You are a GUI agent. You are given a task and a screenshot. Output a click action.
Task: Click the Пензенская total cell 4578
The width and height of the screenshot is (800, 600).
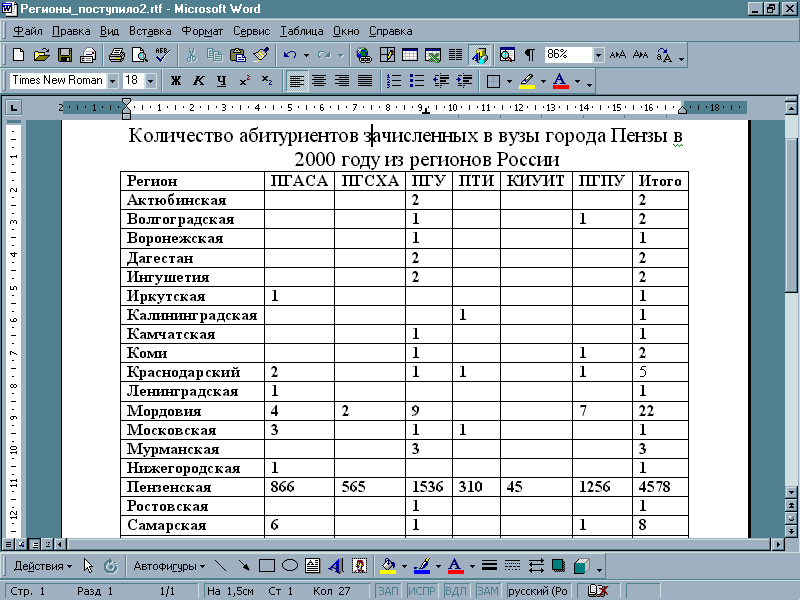(x=660, y=487)
